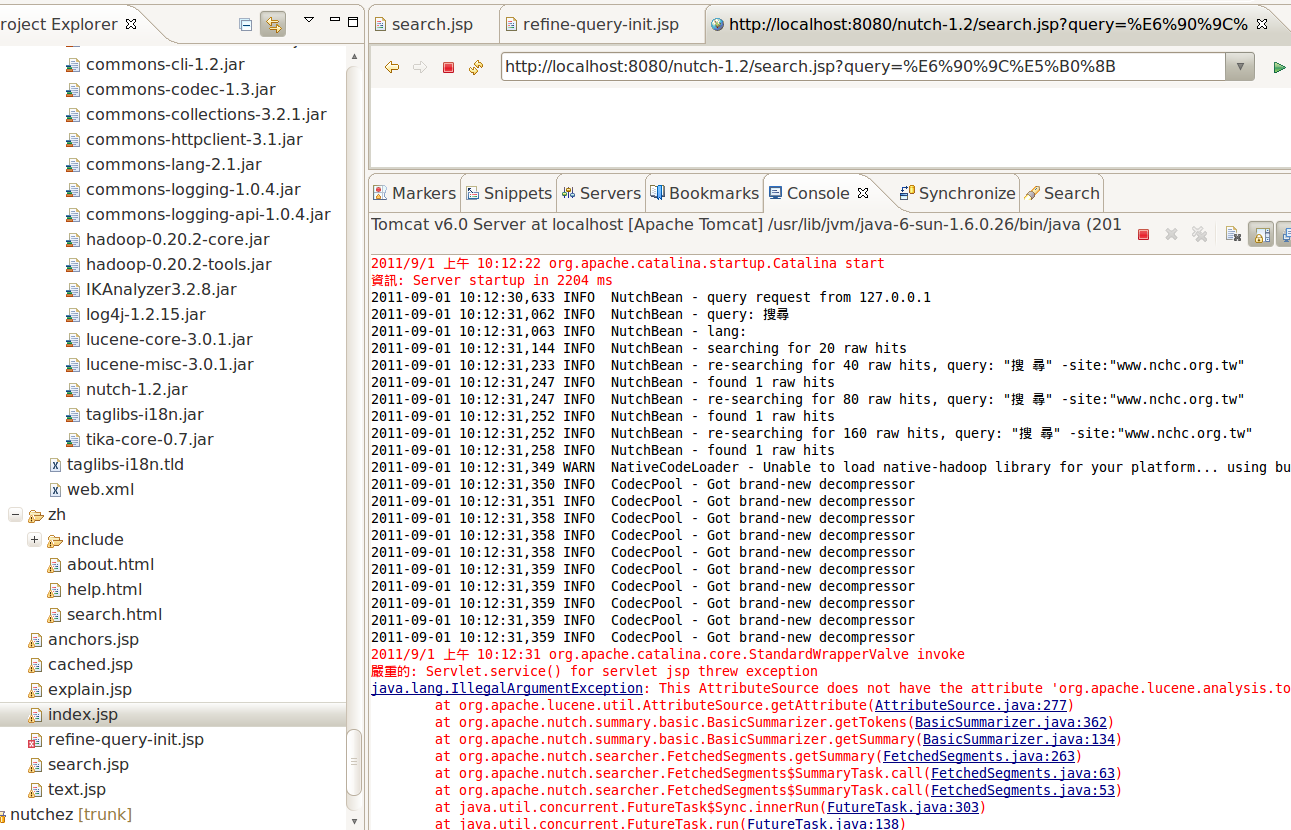Close the Project Explorer view tab
The height and width of the screenshot is (830, 1291).
tap(131, 24)
